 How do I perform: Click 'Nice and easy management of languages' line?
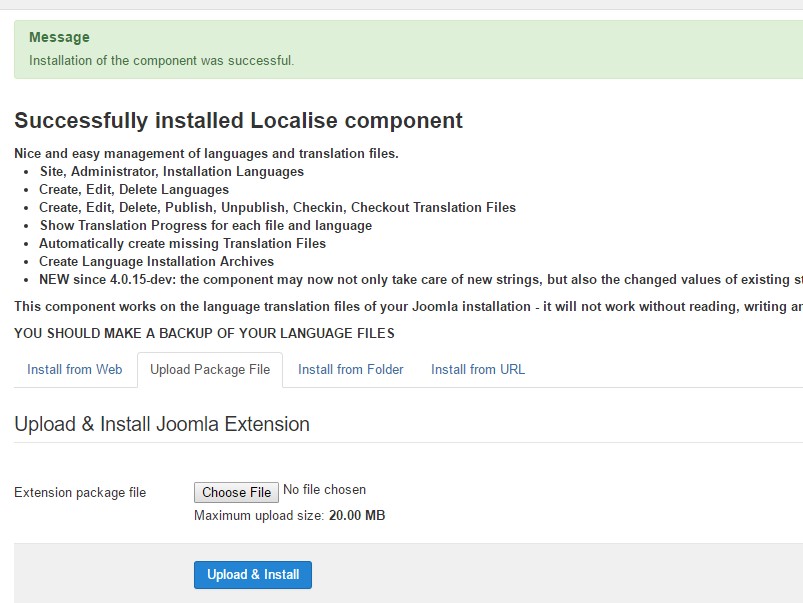click(x=206, y=154)
